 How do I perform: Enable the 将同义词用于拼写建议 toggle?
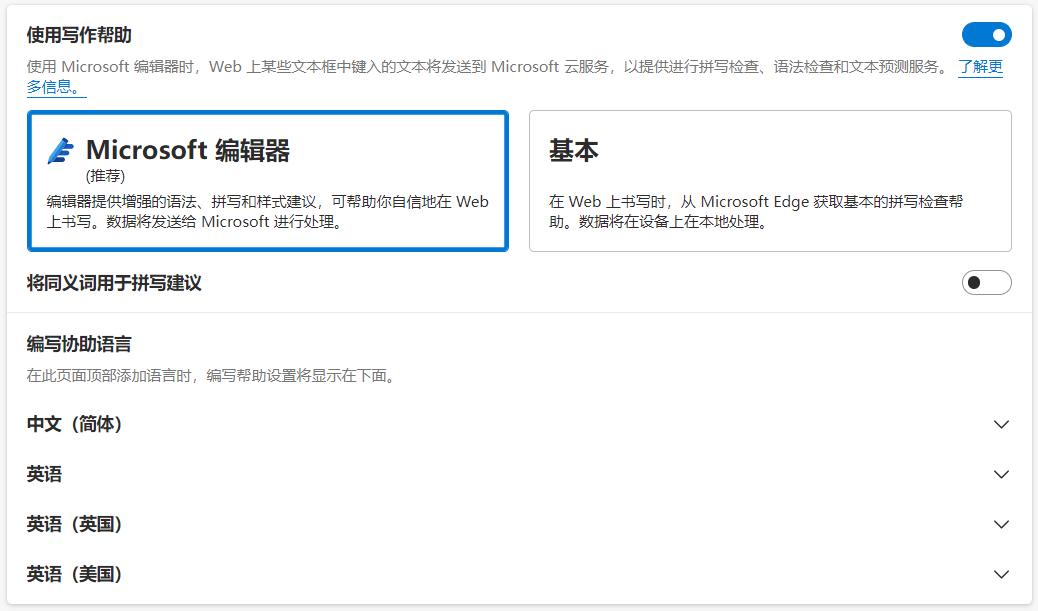[x=986, y=283]
